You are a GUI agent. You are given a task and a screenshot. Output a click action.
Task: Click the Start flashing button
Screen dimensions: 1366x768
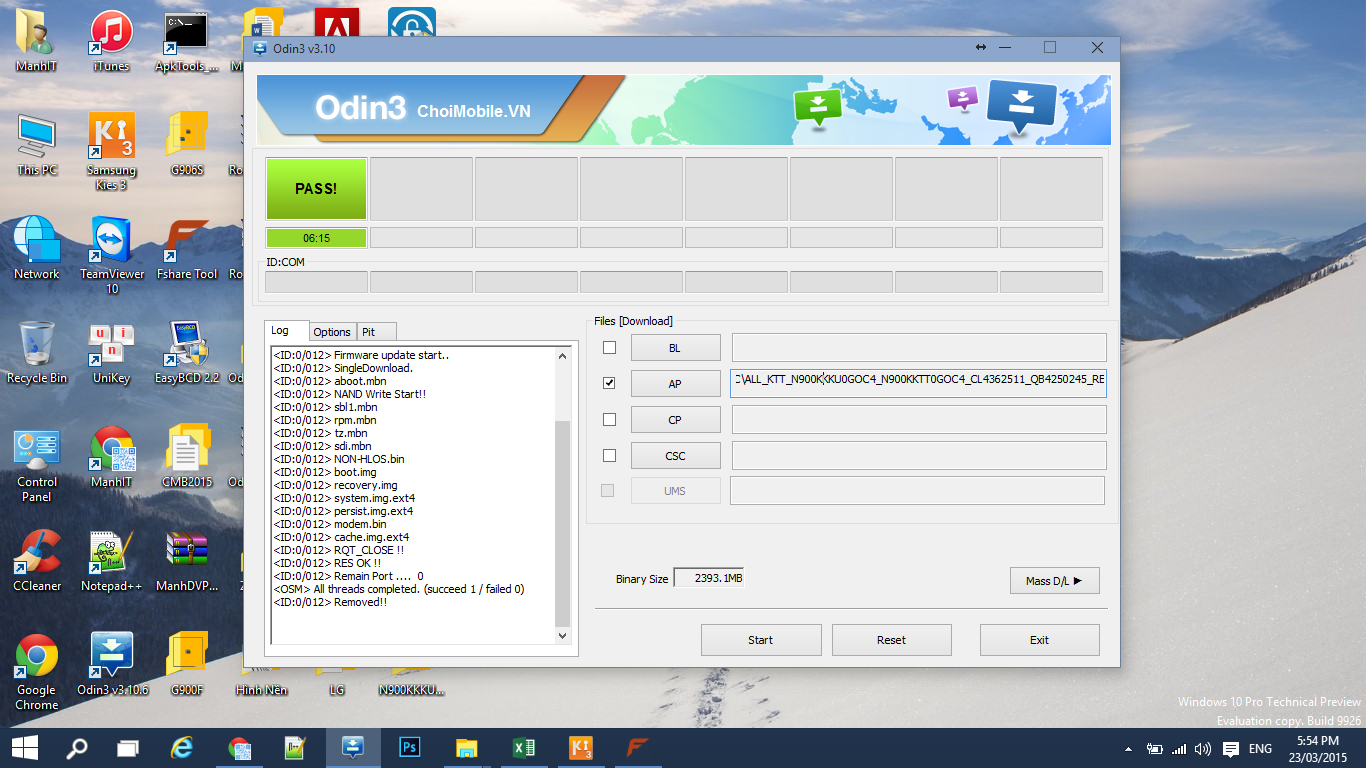point(761,640)
